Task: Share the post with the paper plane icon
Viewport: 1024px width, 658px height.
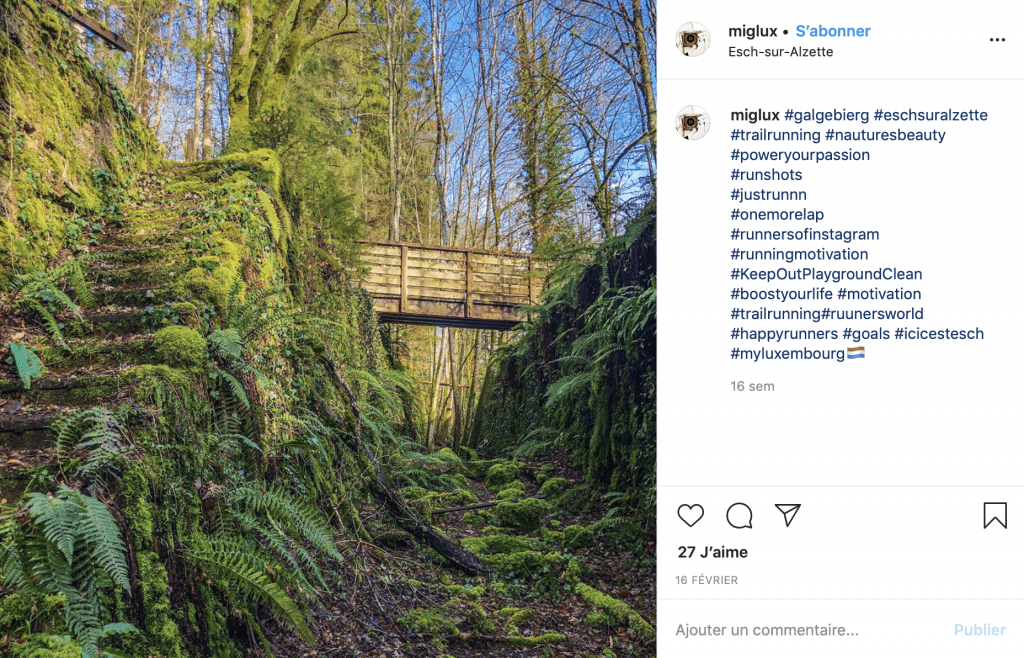Action: tap(788, 515)
